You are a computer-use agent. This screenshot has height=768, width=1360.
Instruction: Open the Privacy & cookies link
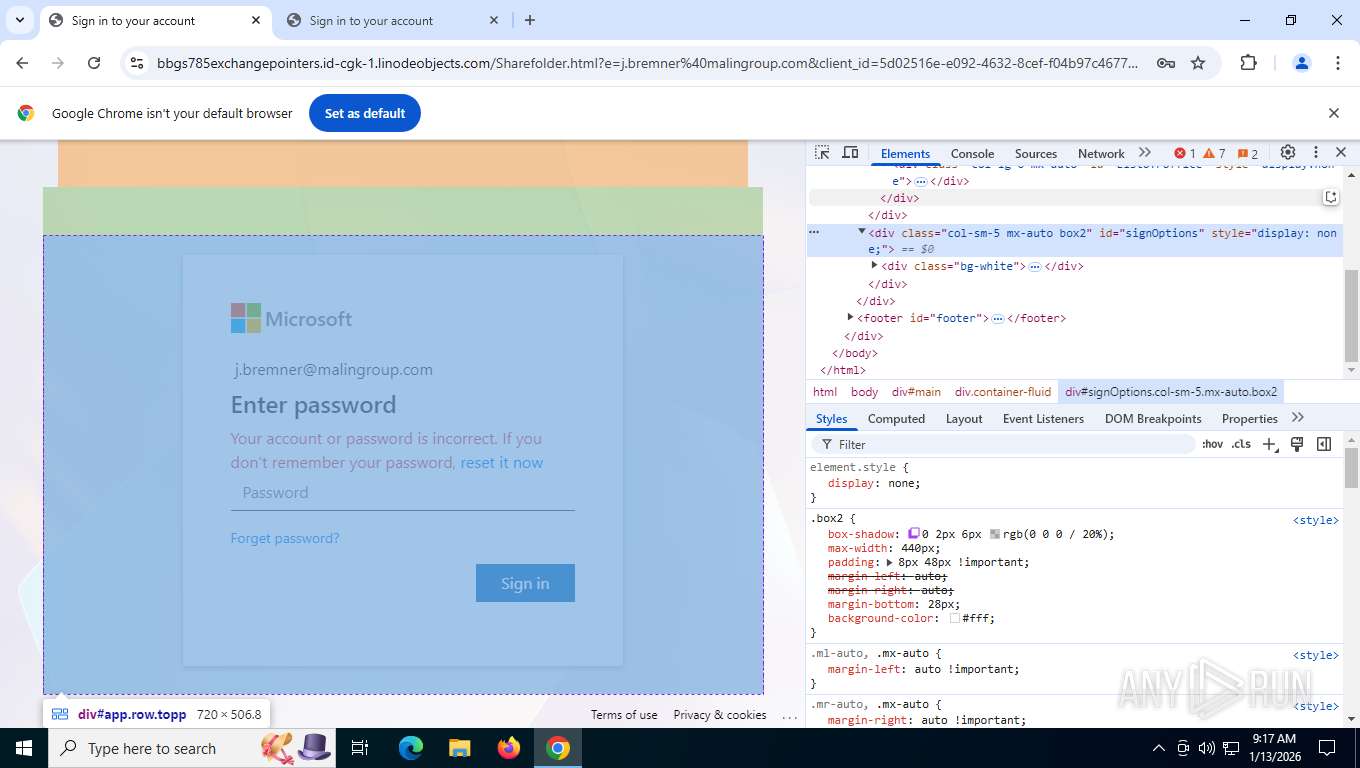point(720,715)
